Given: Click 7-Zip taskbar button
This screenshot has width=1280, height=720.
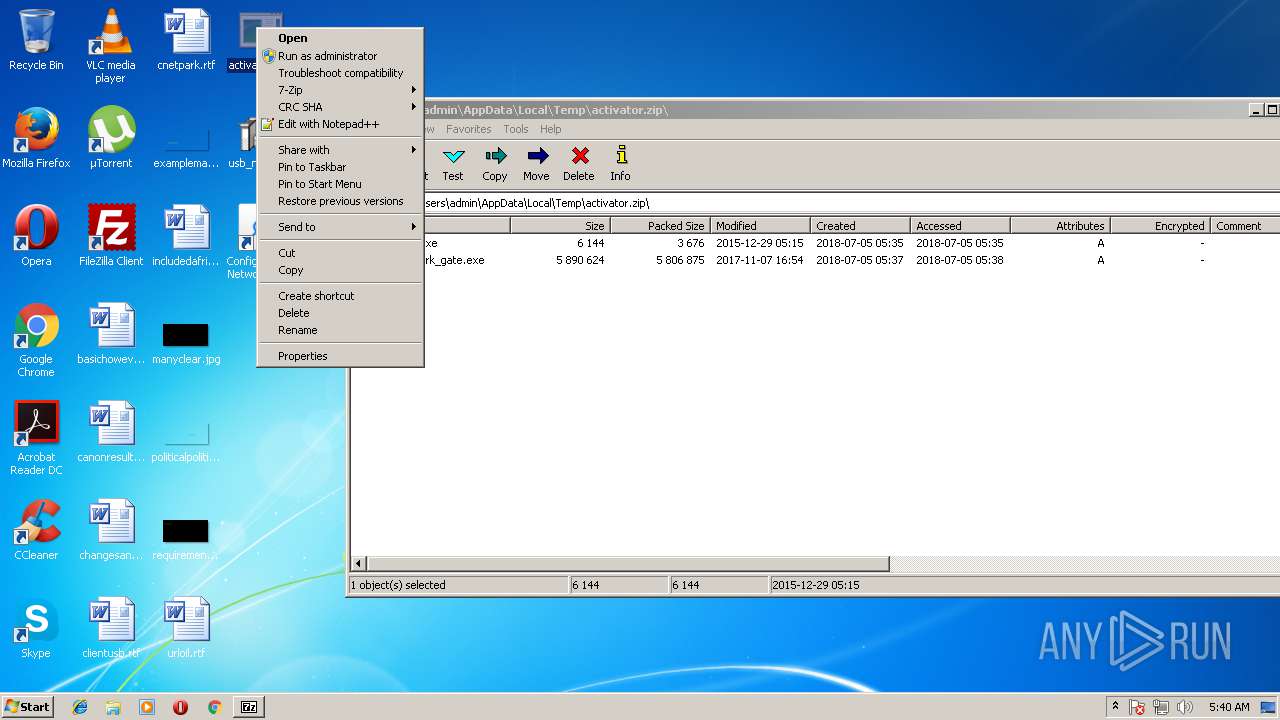Looking at the screenshot, I should (249, 707).
